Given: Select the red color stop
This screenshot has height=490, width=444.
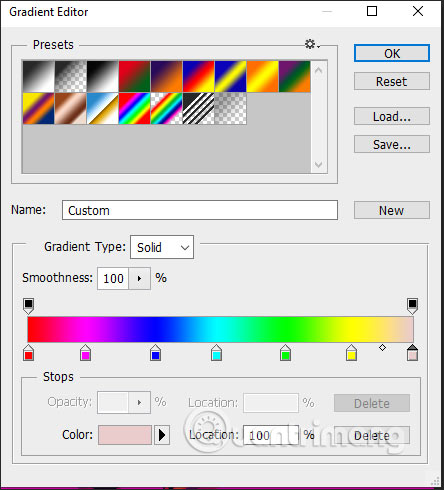Looking at the screenshot, I should coord(29,353).
